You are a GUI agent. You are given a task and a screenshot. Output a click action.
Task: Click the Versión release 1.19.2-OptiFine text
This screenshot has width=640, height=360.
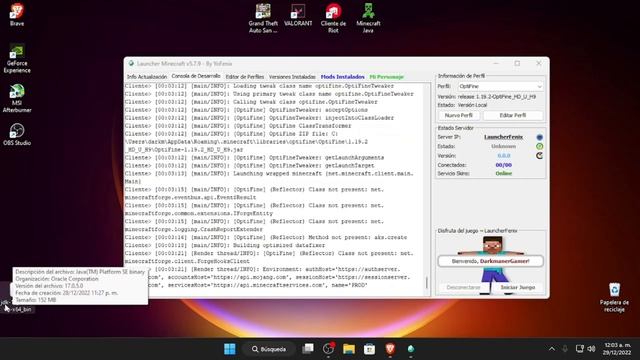(x=487, y=97)
